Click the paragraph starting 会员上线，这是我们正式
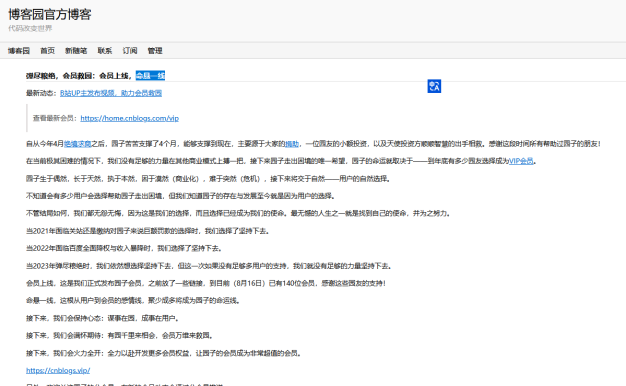The width and height of the screenshot is (626, 386). point(206,283)
